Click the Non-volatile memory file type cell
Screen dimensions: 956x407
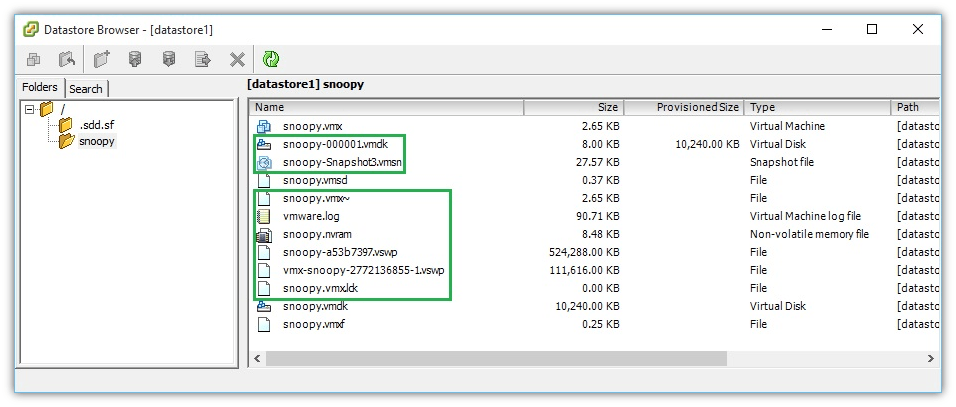[x=809, y=234]
